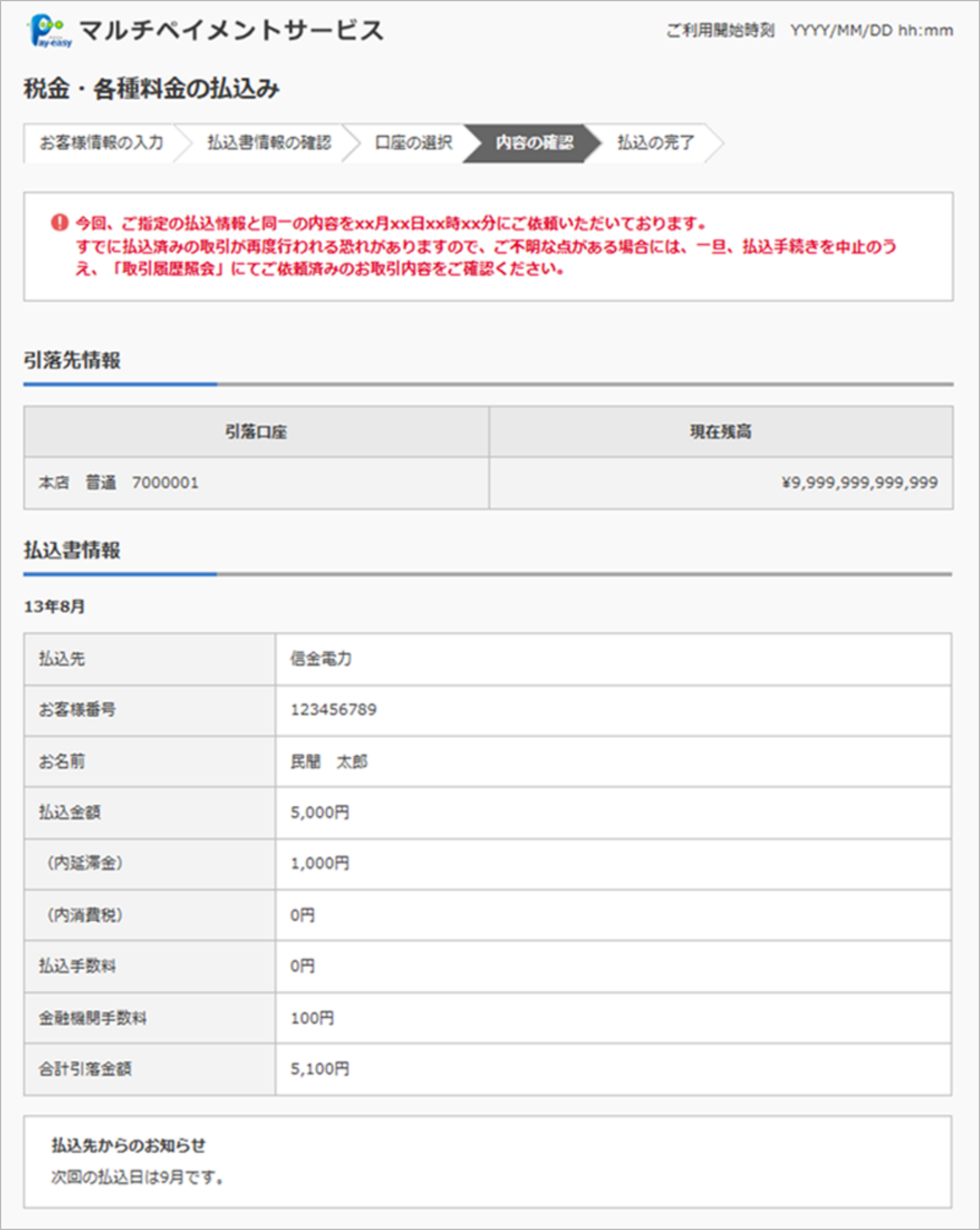Click the name value 民間 太郎
Image resolution: width=980 pixels, height=1230 pixels.
pos(329,761)
